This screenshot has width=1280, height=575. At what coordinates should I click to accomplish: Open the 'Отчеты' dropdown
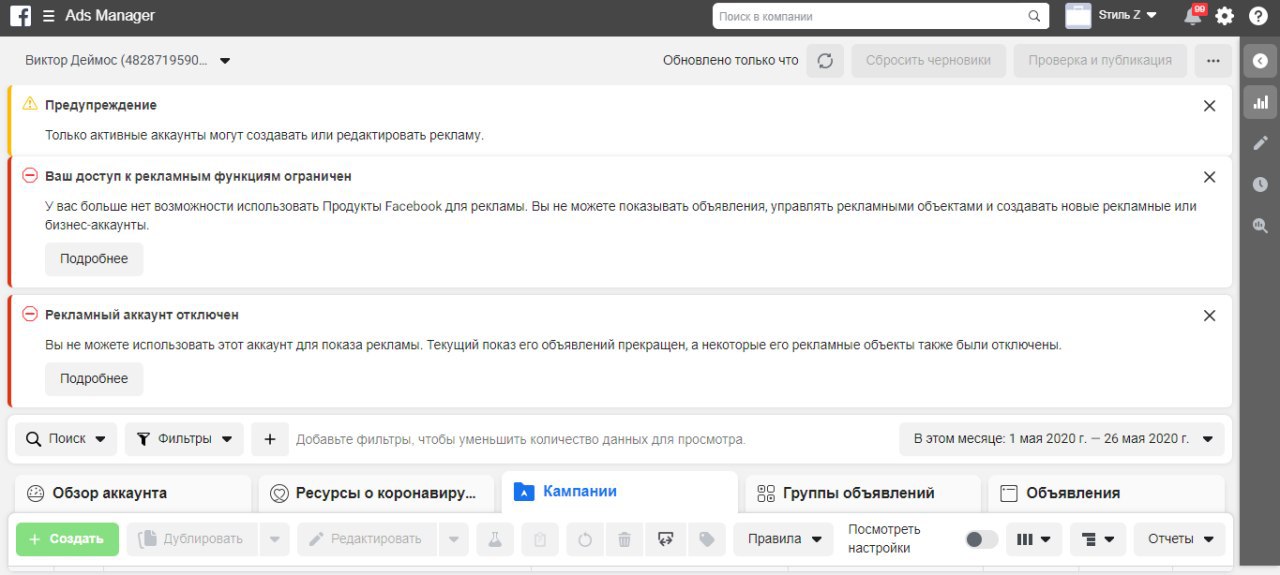(1179, 539)
